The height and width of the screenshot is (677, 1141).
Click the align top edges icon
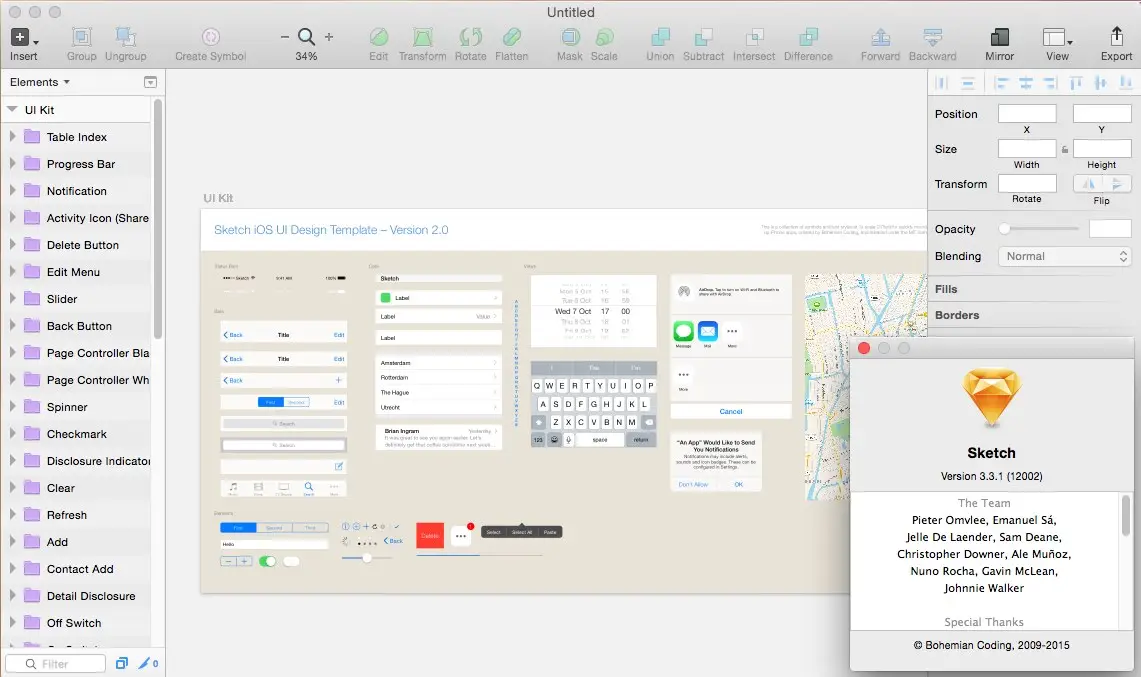1076,84
